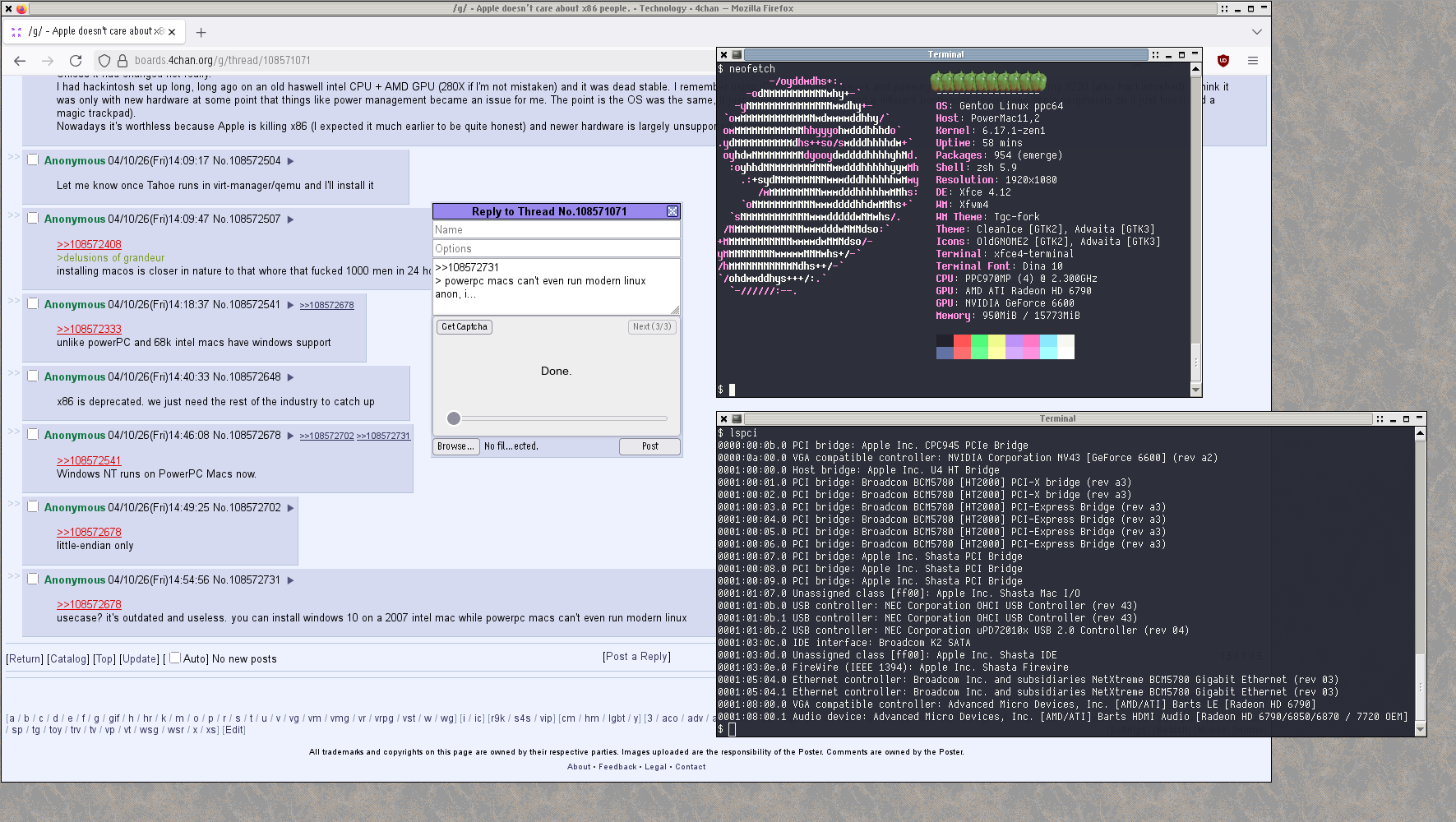Click the Next (3/3) captcha button

click(652, 327)
